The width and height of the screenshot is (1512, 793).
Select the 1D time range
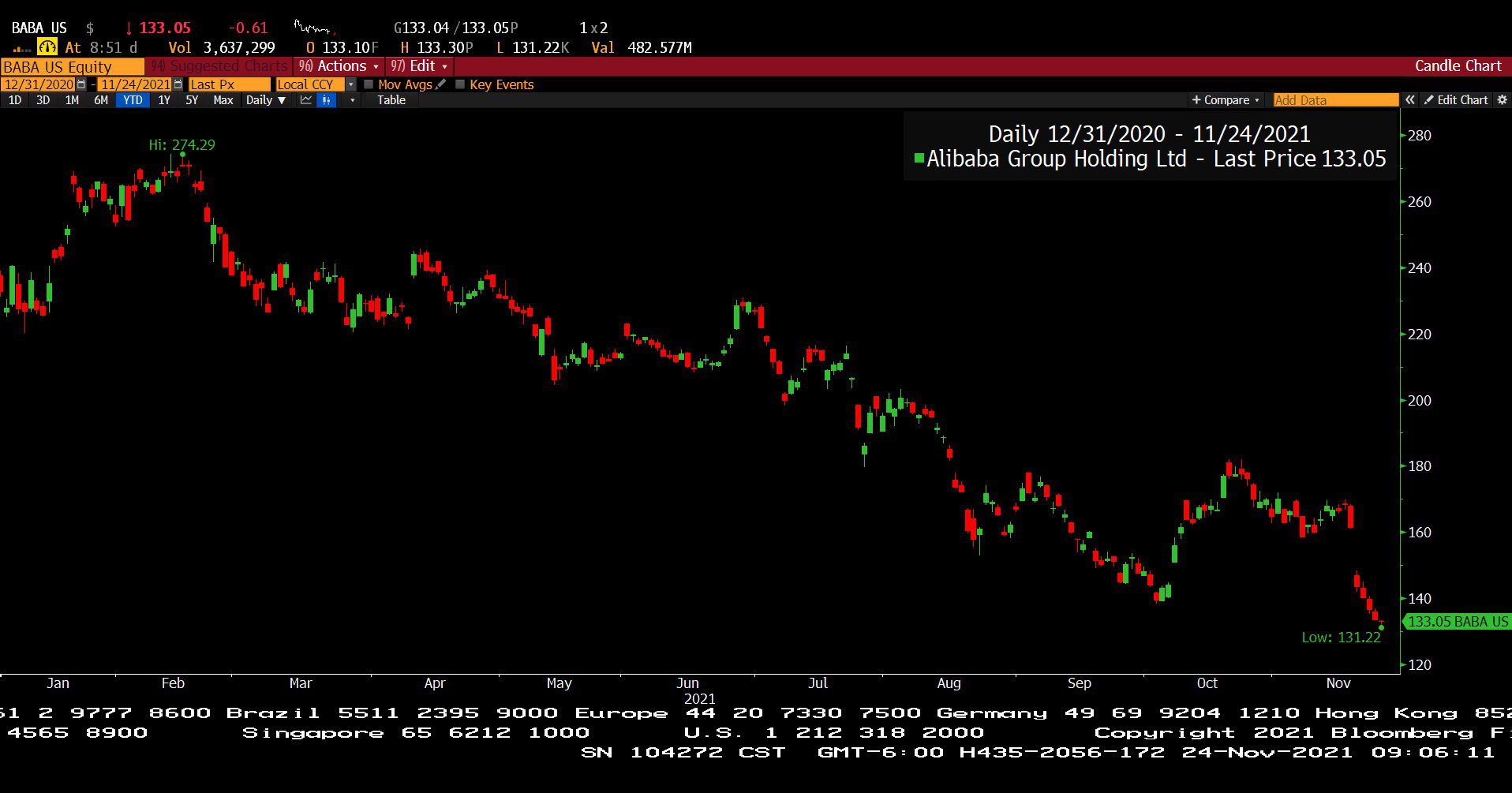(x=15, y=100)
